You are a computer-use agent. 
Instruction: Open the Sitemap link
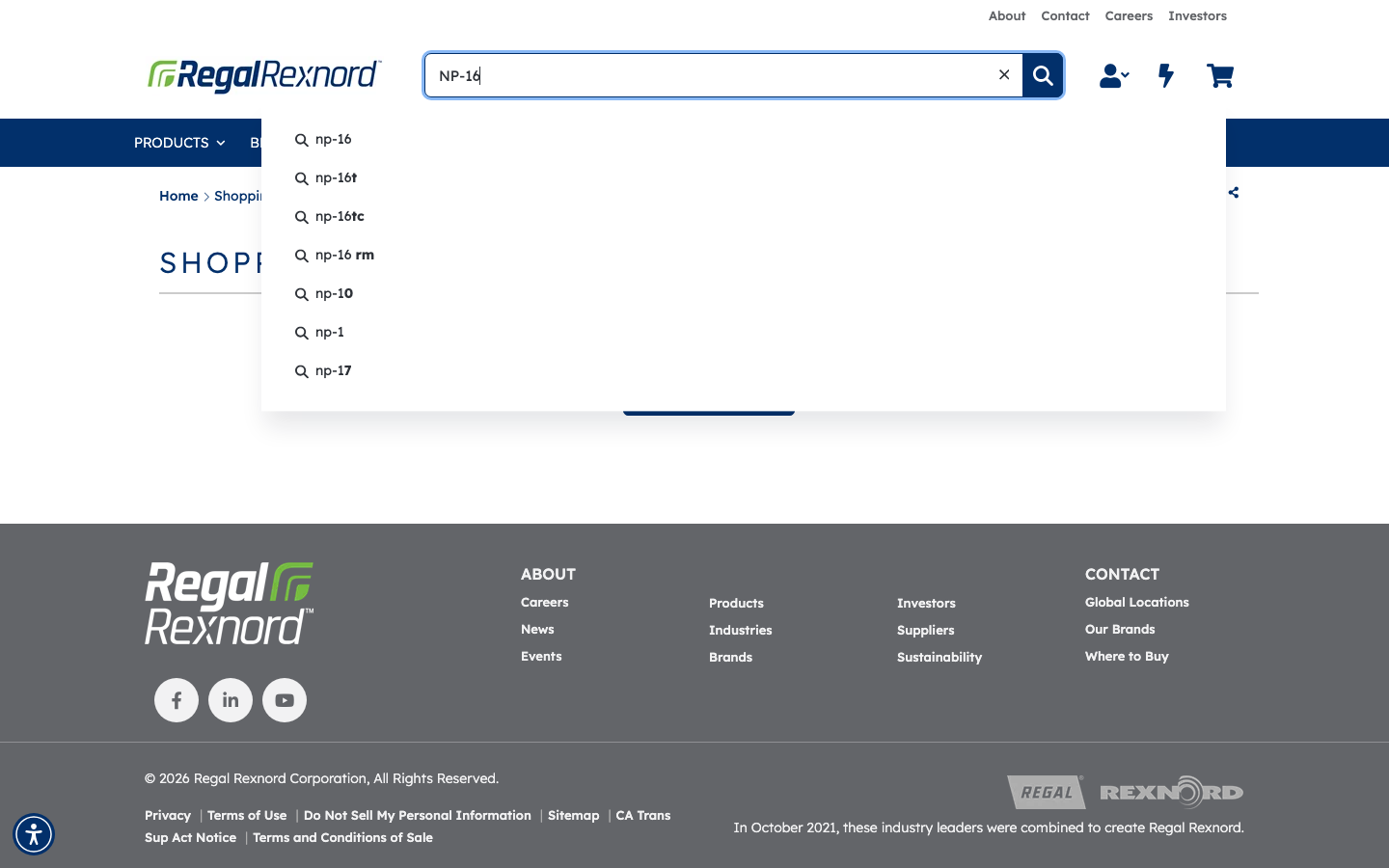pyautogui.click(x=574, y=815)
